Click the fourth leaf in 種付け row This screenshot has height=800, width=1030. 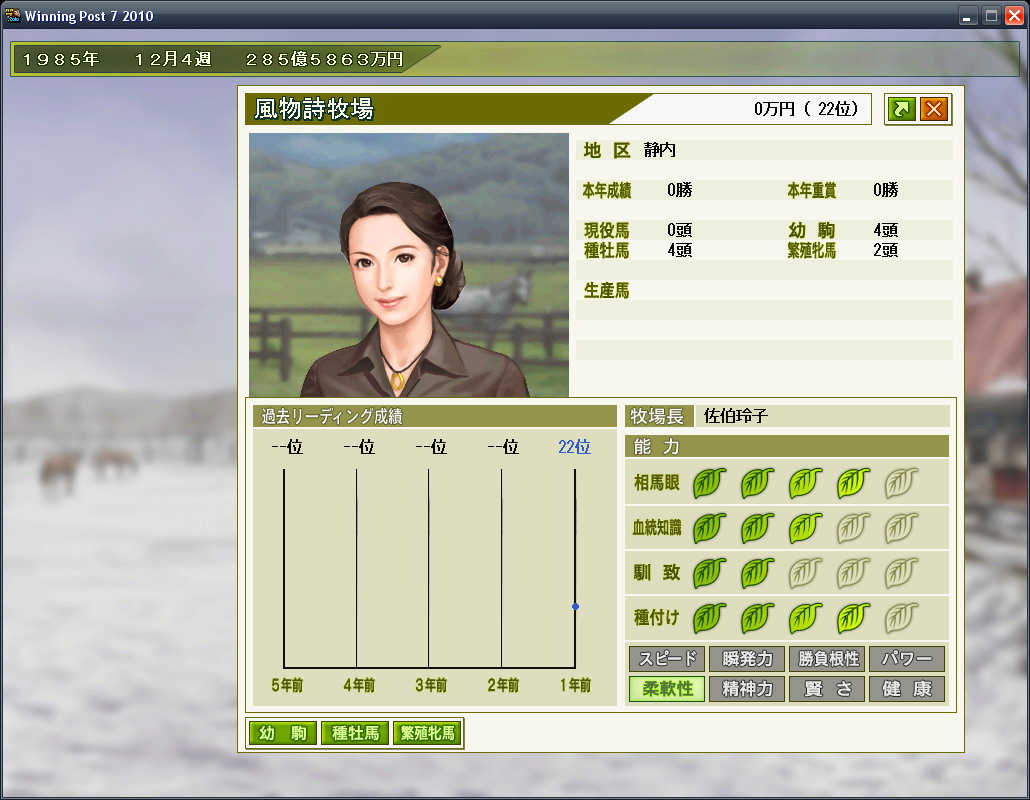click(853, 618)
